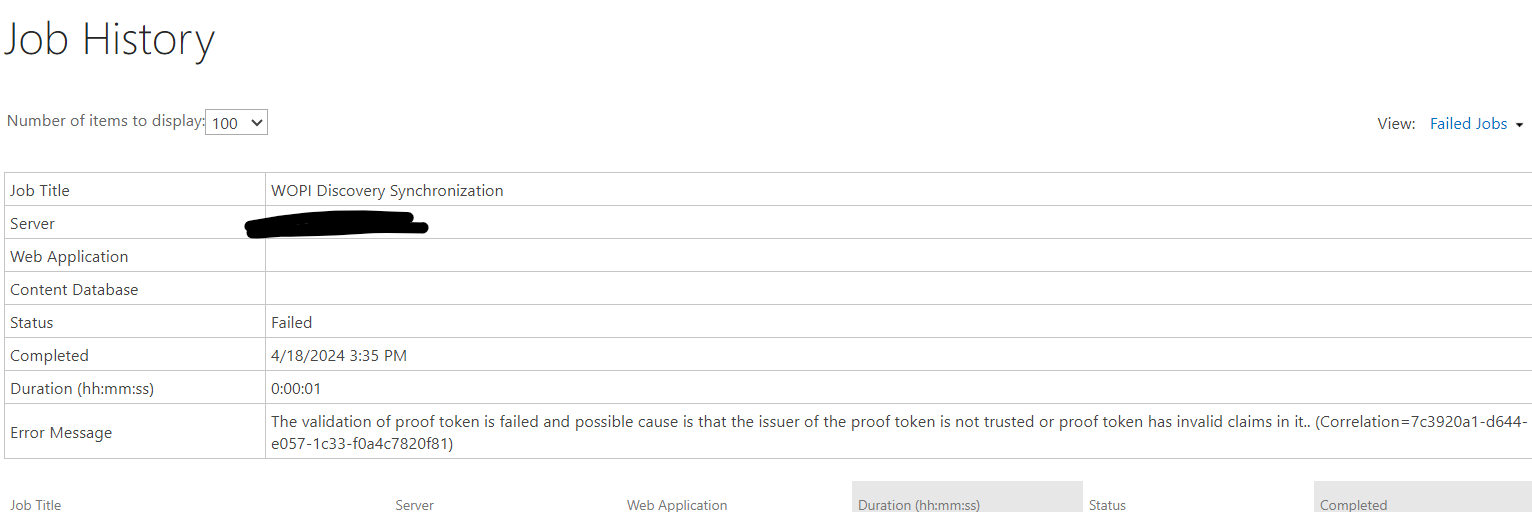Sort by the Job Title column header
The width and height of the screenshot is (1532, 512).
coord(36,505)
